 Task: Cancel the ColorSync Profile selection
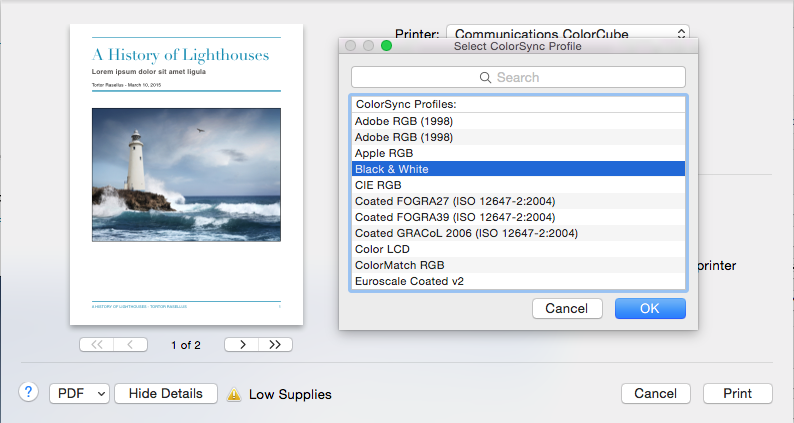(567, 308)
